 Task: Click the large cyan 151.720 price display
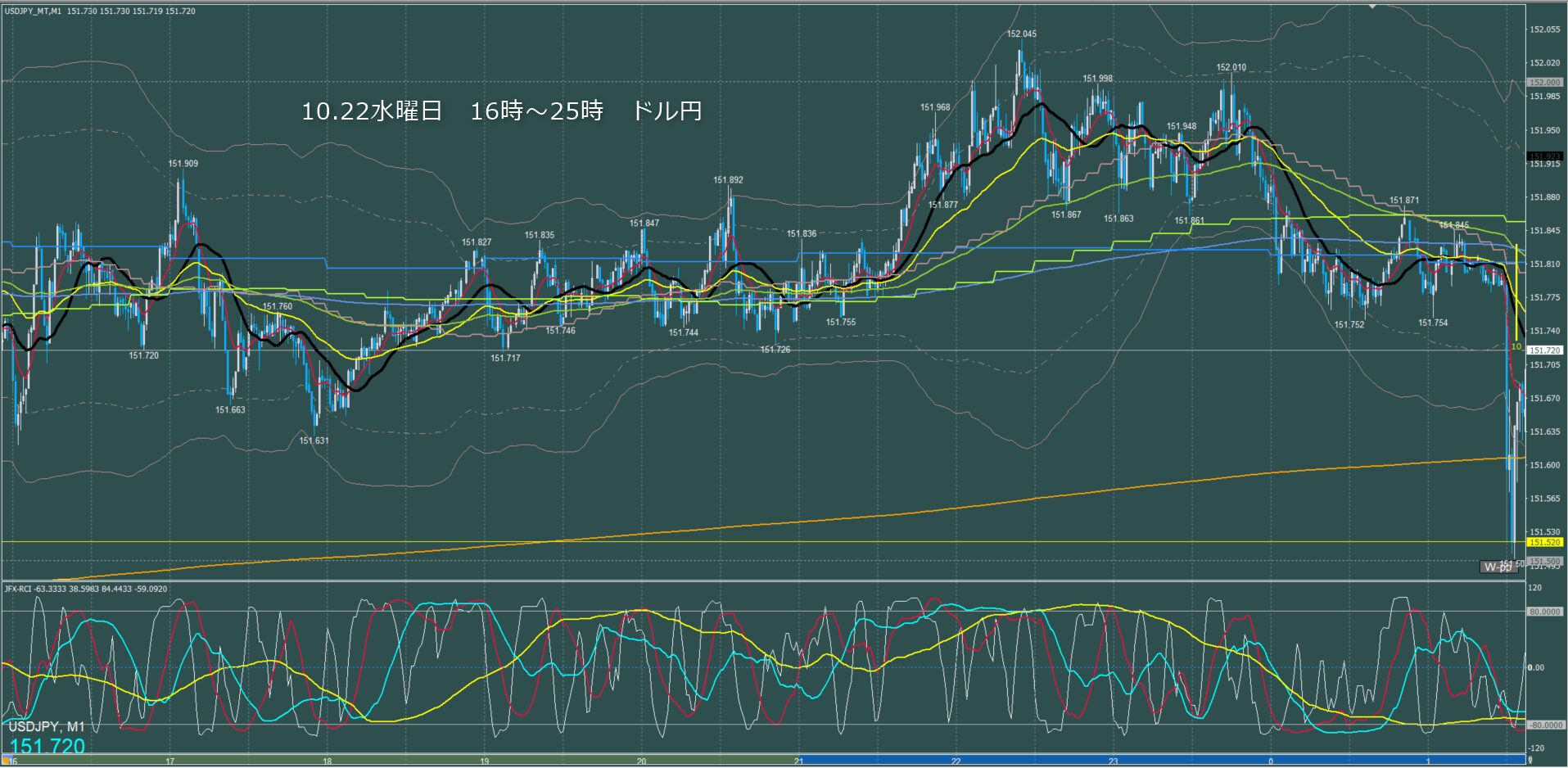click(47, 747)
